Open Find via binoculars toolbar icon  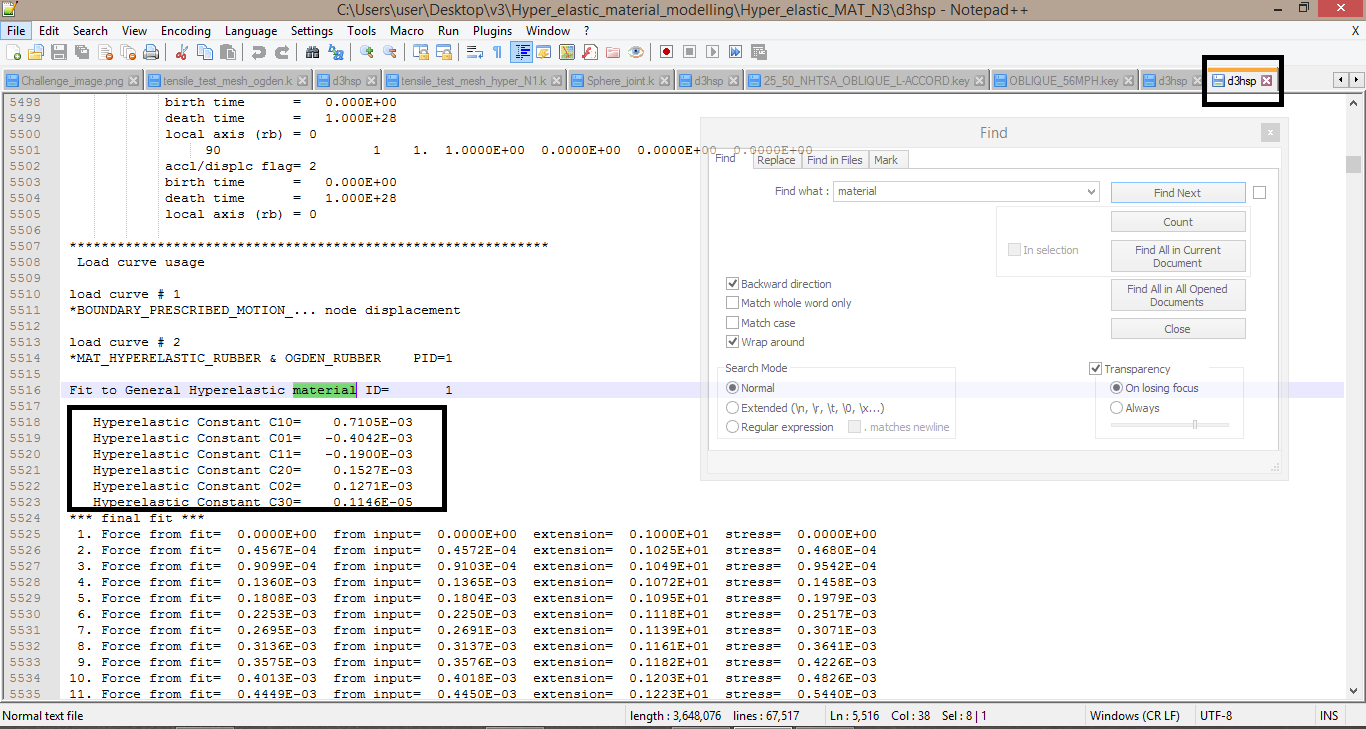pyautogui.click(x=312, y=52)
